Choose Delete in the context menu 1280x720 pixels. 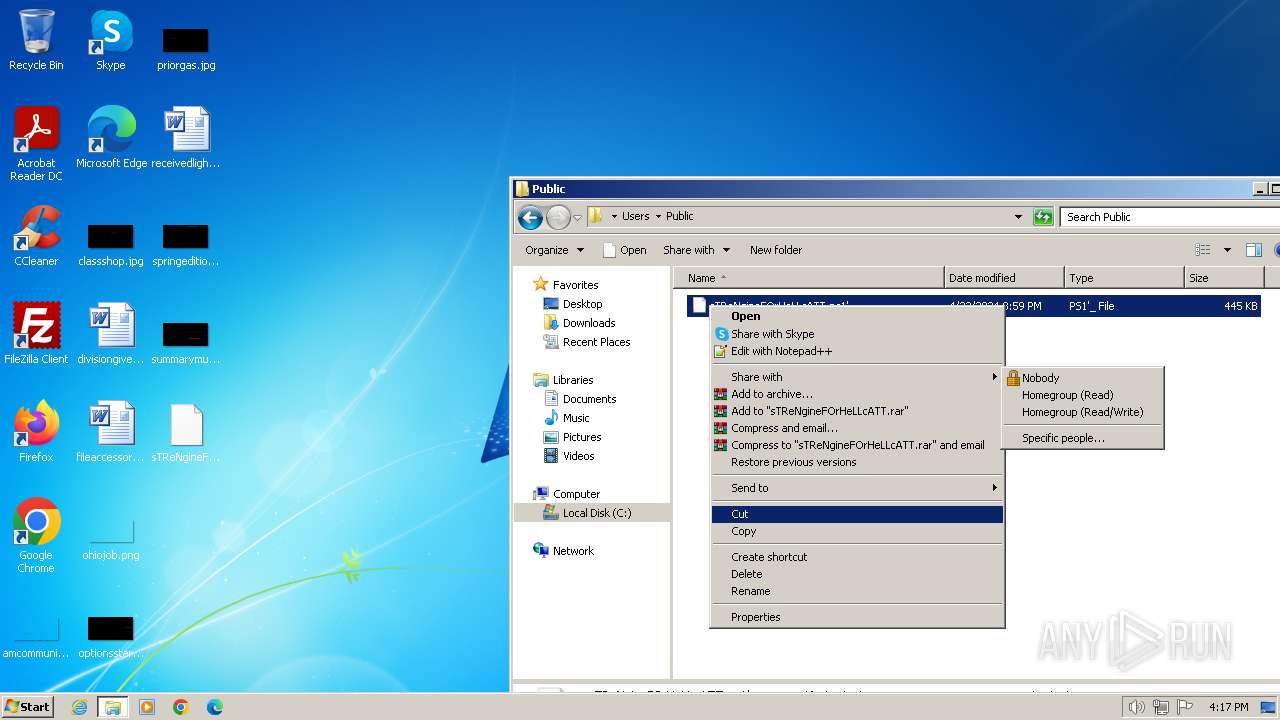[x=856, y=574]
